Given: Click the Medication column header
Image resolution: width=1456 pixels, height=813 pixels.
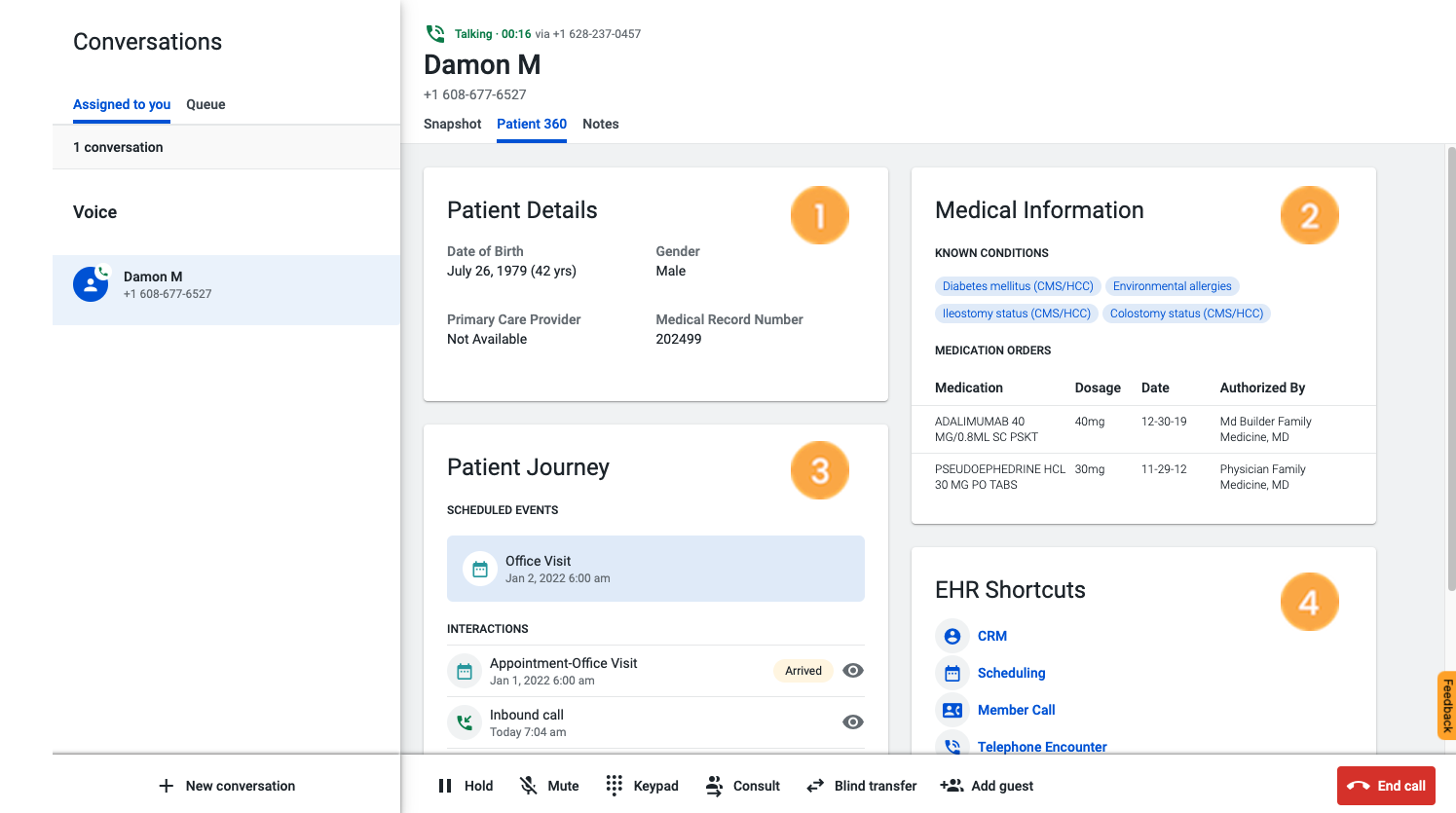Looking at the screenshot, I should tap(968, 388).
